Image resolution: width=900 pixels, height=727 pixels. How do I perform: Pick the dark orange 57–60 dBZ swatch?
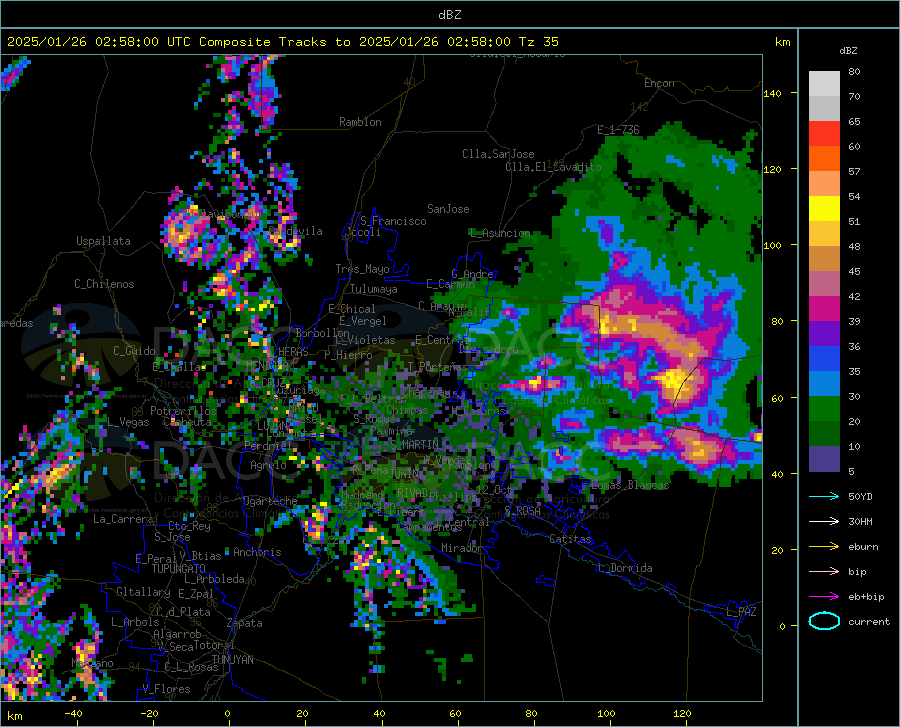pyautogui.click(x=824, y=159)
